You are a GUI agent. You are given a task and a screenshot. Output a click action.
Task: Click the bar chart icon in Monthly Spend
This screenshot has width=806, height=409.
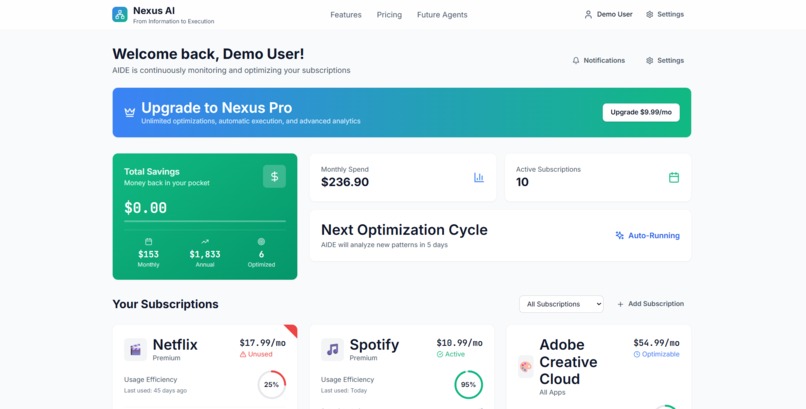[x=479, y=177]
